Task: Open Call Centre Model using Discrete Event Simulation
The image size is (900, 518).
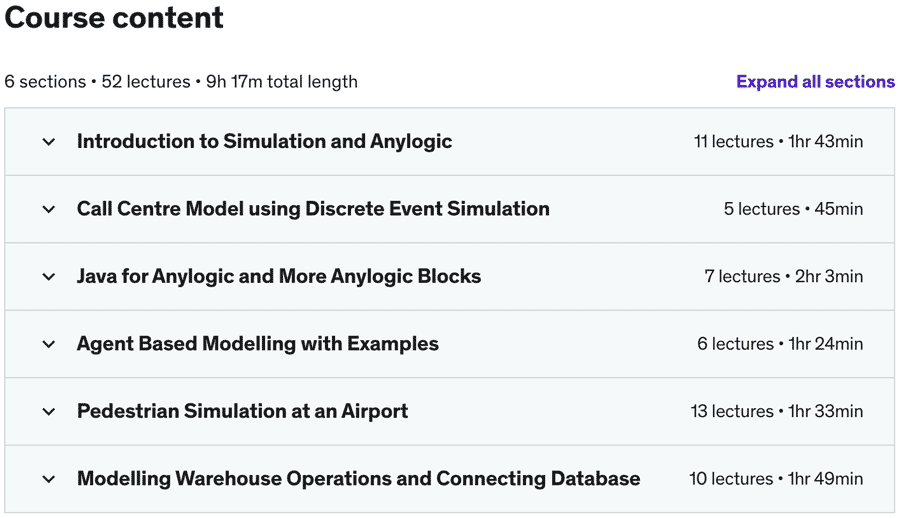Action: (313, 209)
